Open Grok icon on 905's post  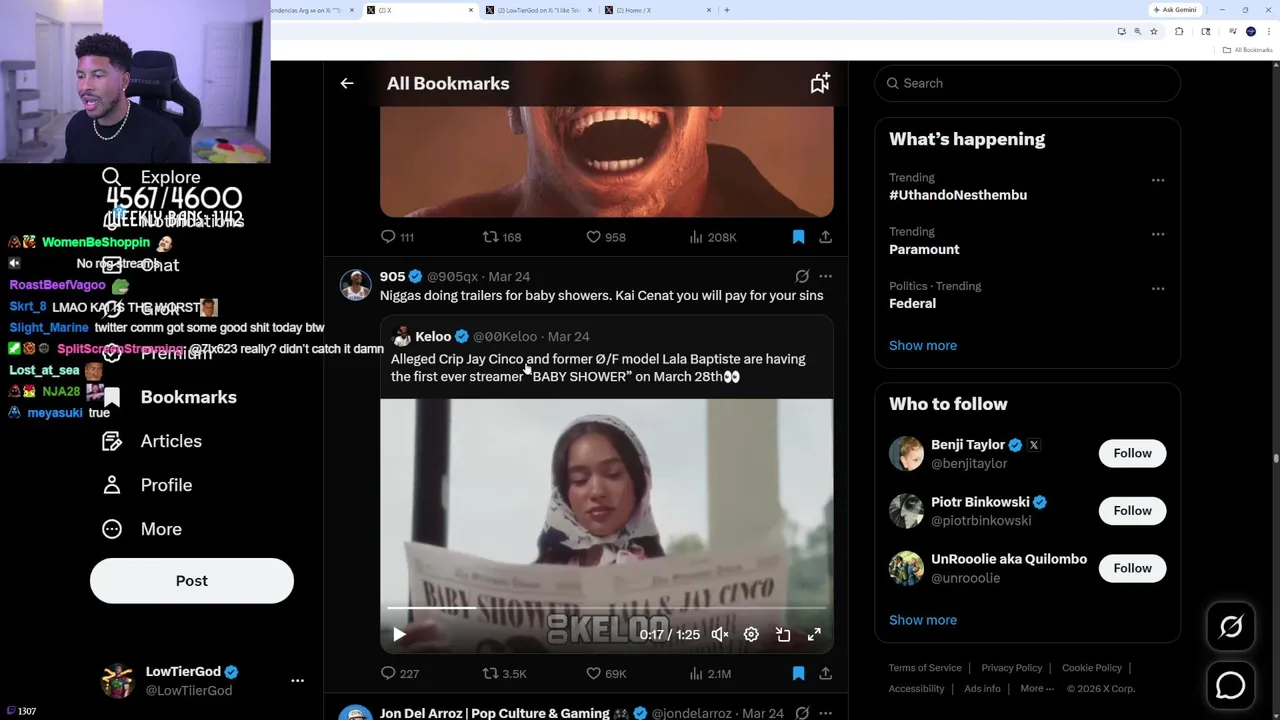pyautogui.click(x=802, y=276)
